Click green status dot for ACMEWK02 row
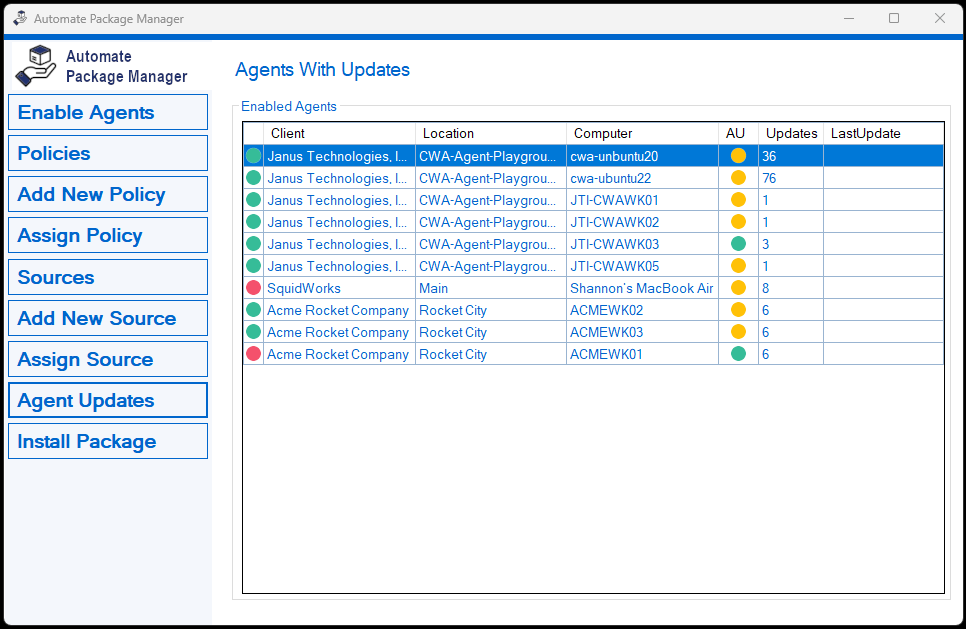The width and height of the screenshot is (966, 629). [253, 310]
